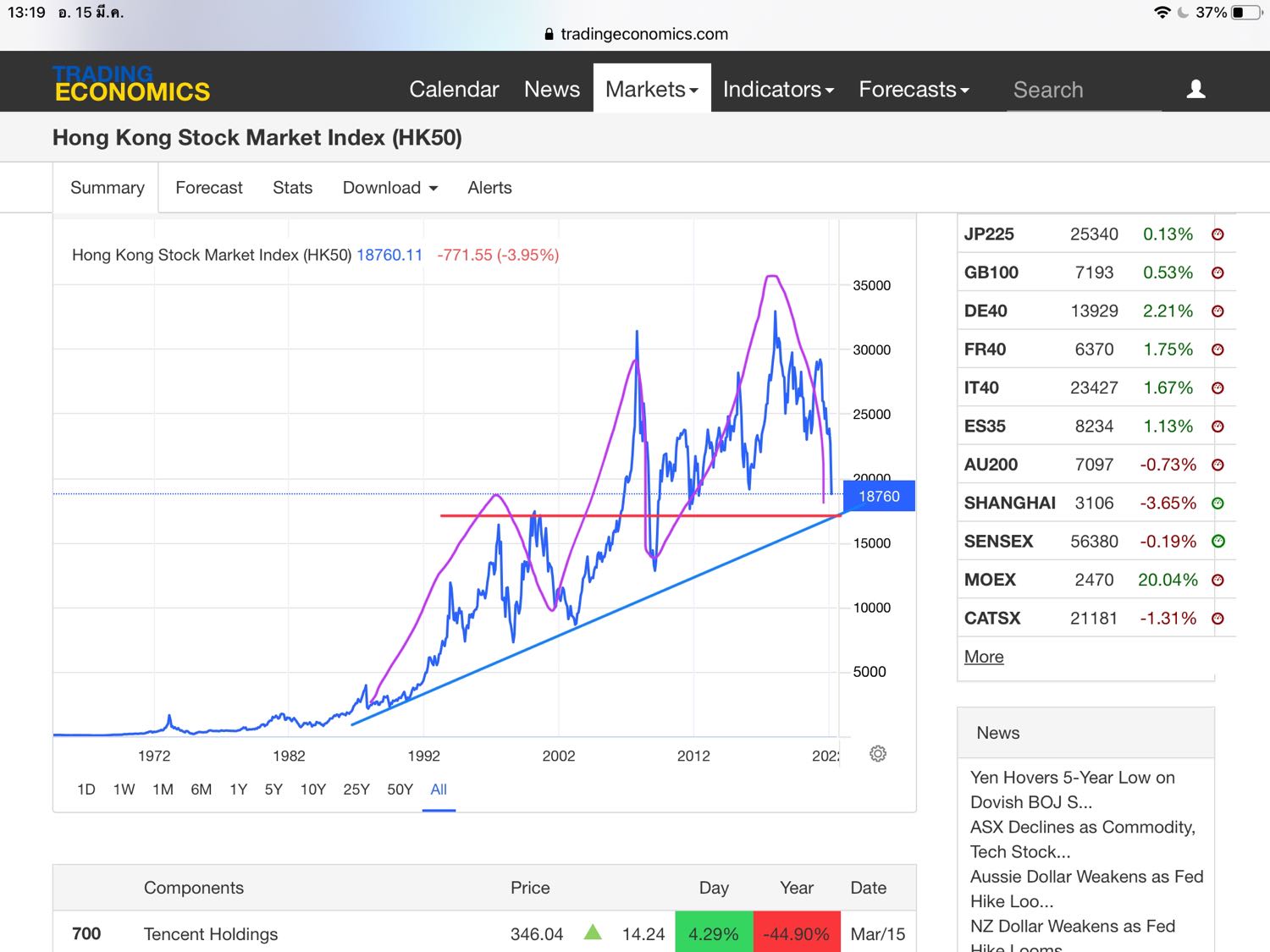Select the All chart range

point(439,790)
